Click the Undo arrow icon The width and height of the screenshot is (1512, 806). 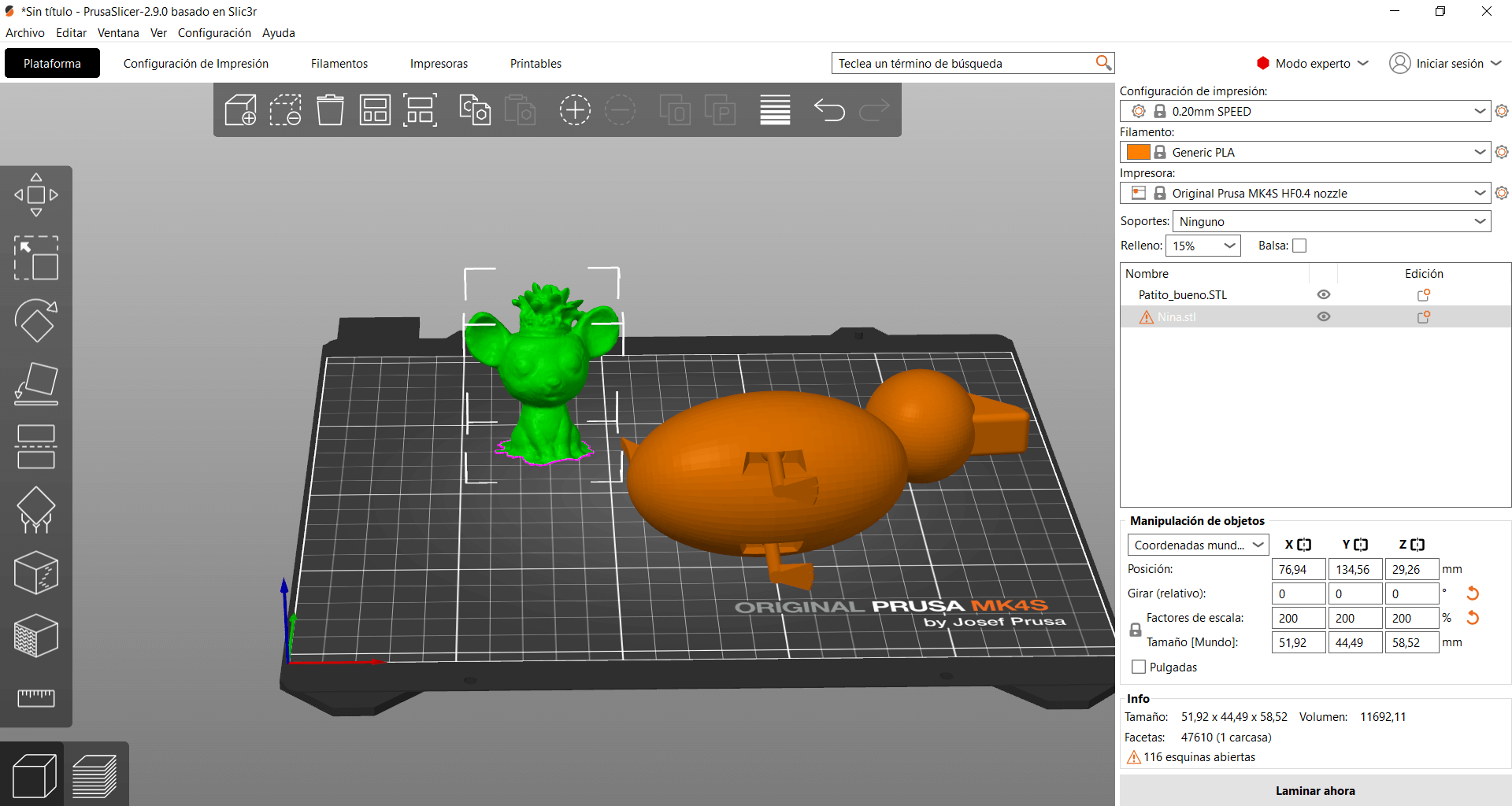tap(829, 110)
